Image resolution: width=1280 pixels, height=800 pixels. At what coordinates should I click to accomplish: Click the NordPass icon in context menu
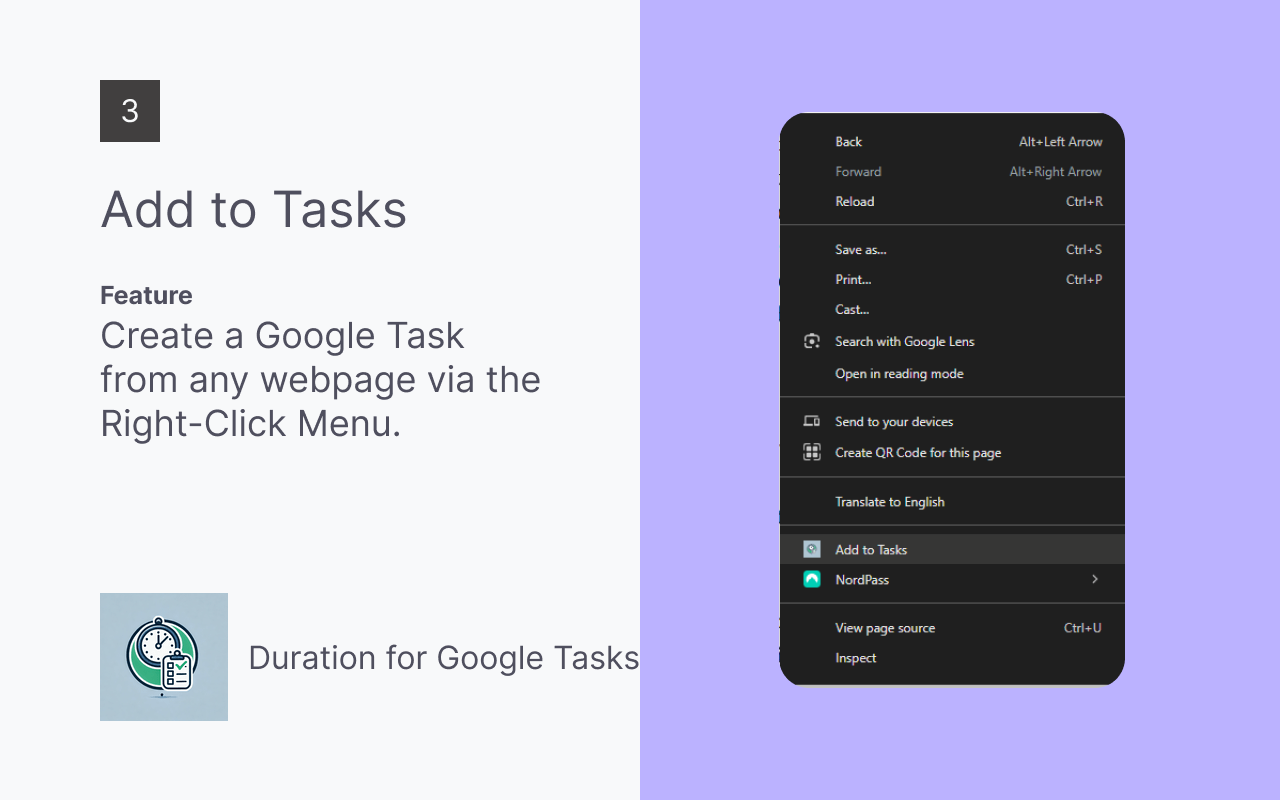[x=812, y=579]
